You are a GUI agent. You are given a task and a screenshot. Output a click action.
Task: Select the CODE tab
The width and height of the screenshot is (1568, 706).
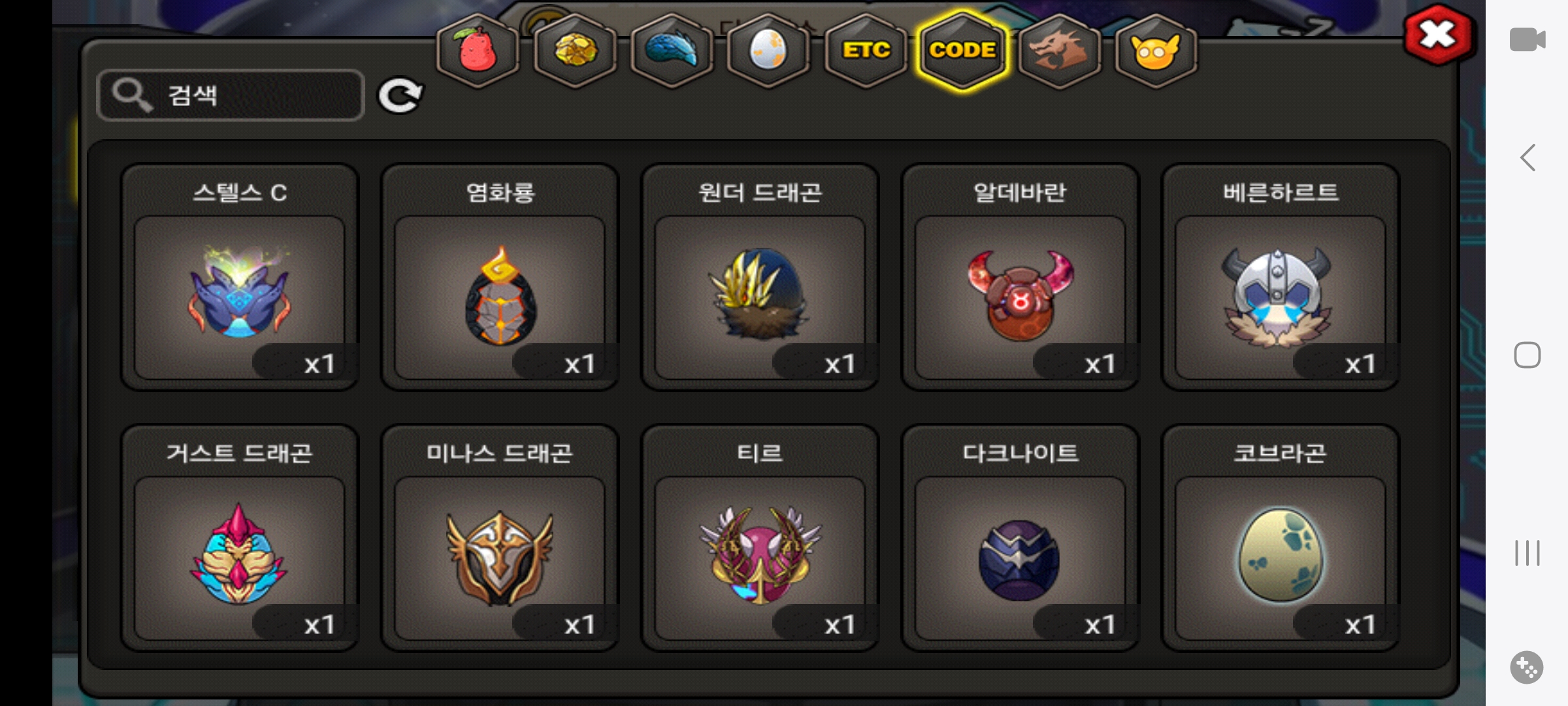962,51
